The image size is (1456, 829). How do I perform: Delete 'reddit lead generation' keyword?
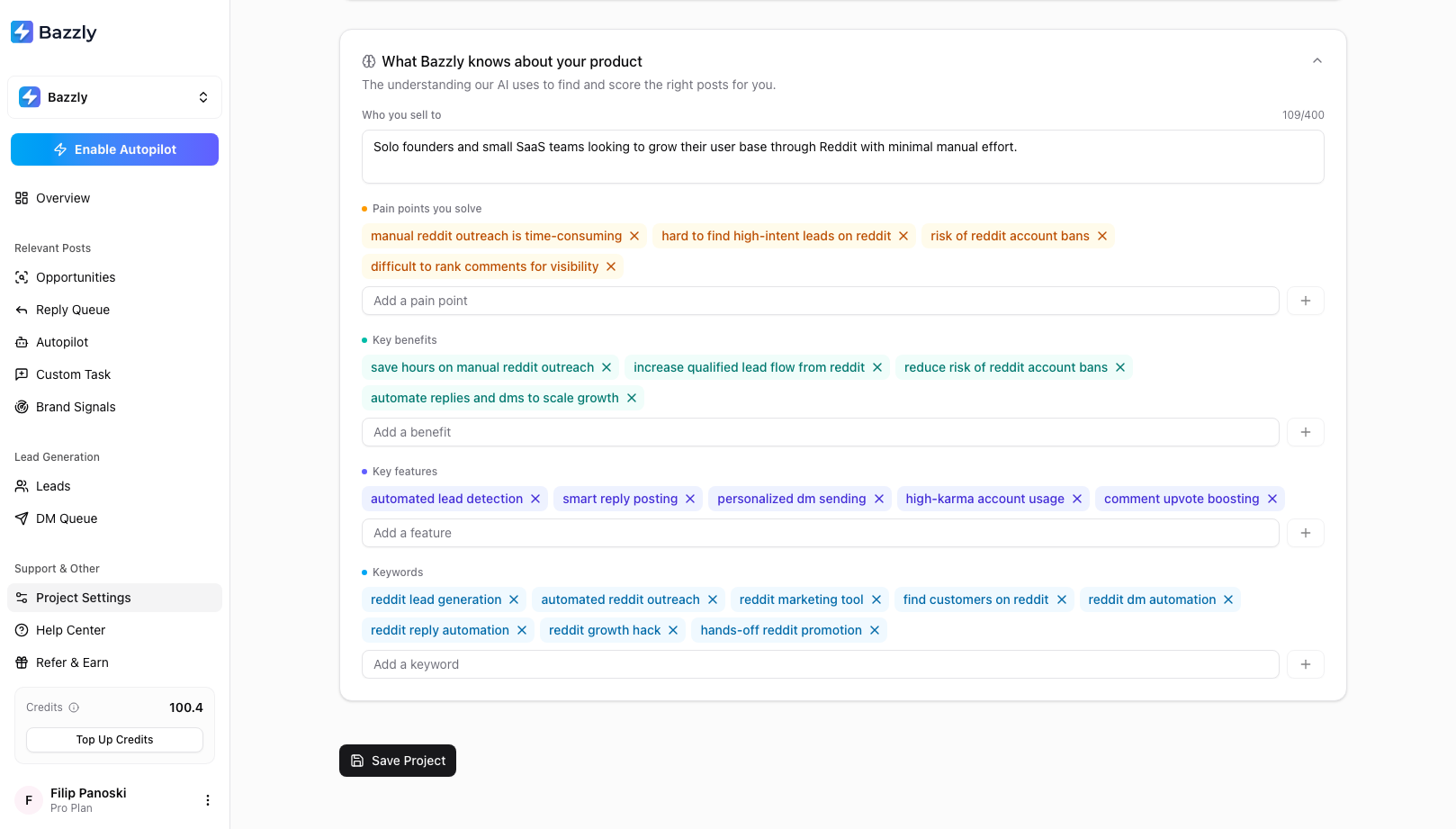[514, 599]
